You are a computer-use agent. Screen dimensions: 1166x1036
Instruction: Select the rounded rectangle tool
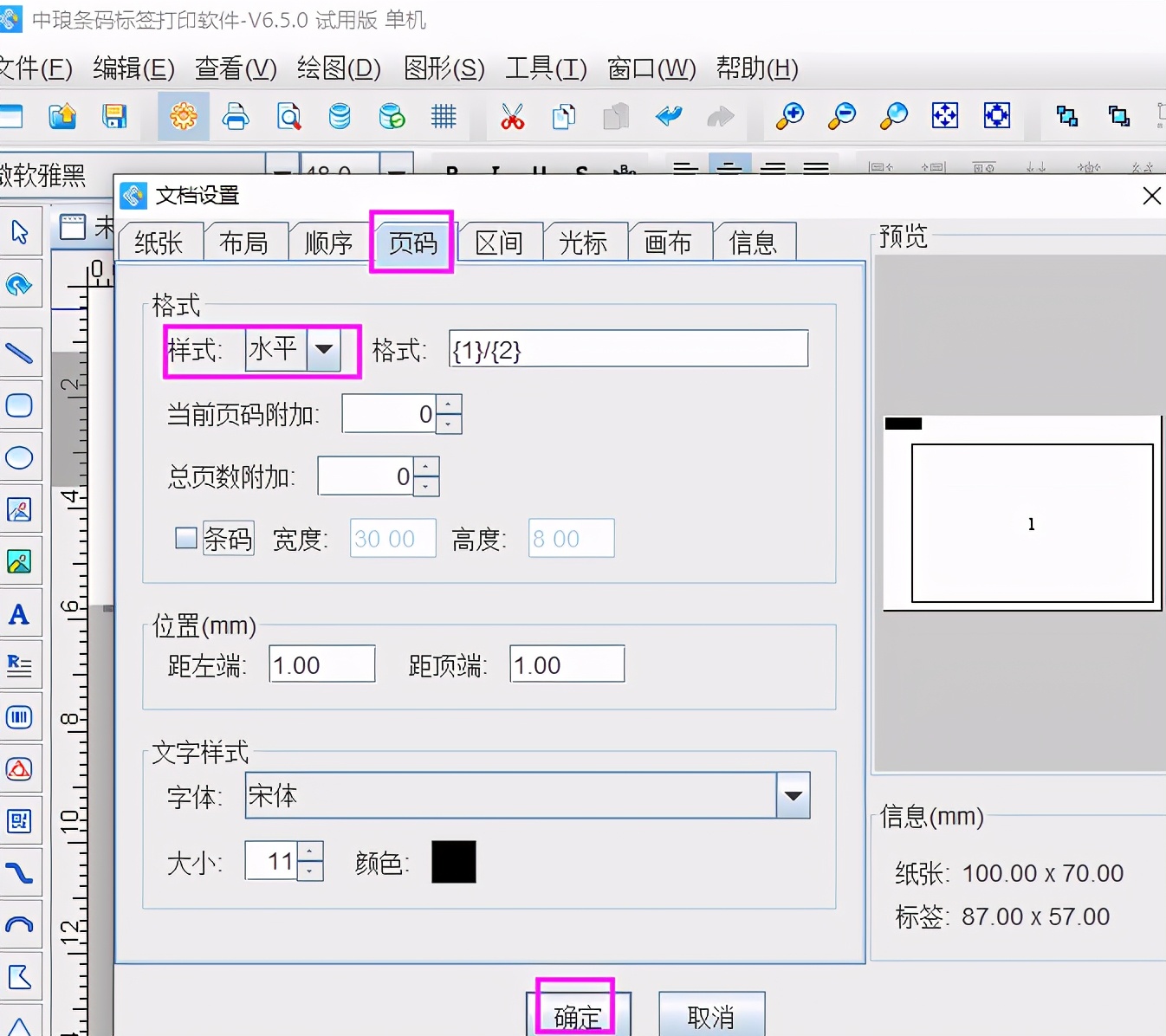21,405
